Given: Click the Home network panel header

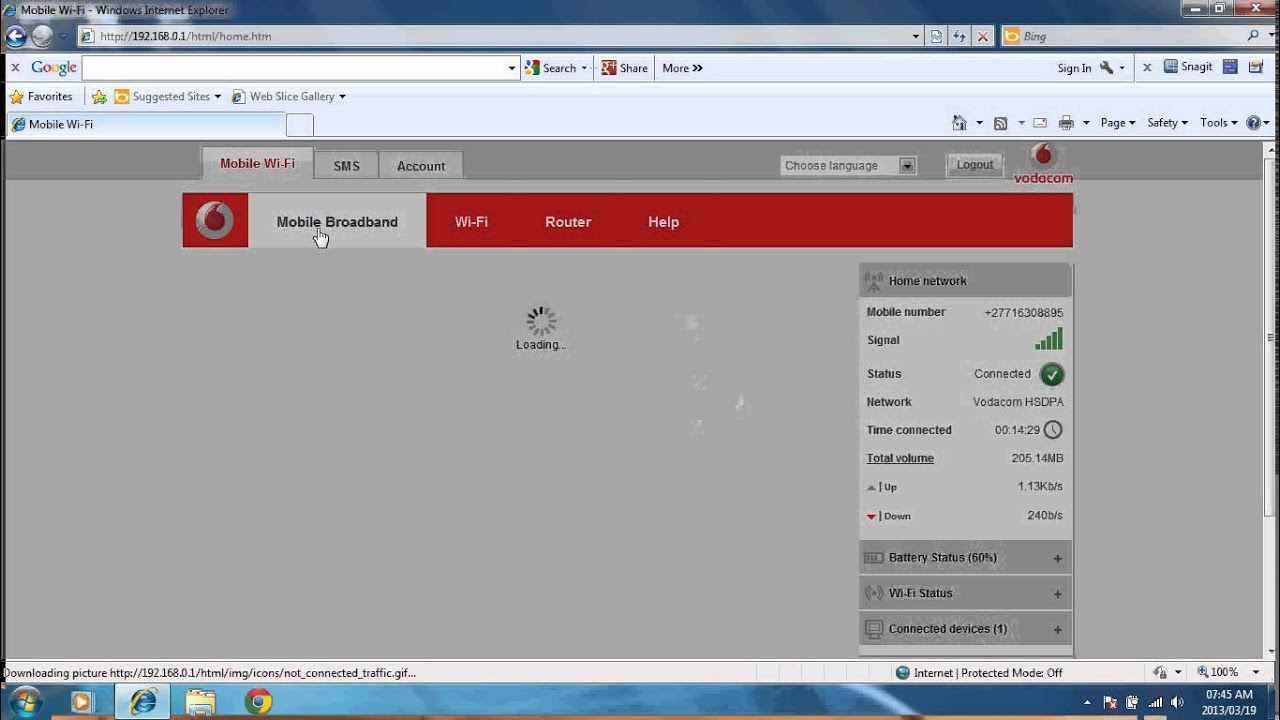Looking at the screenshot, I should point(965,281).
